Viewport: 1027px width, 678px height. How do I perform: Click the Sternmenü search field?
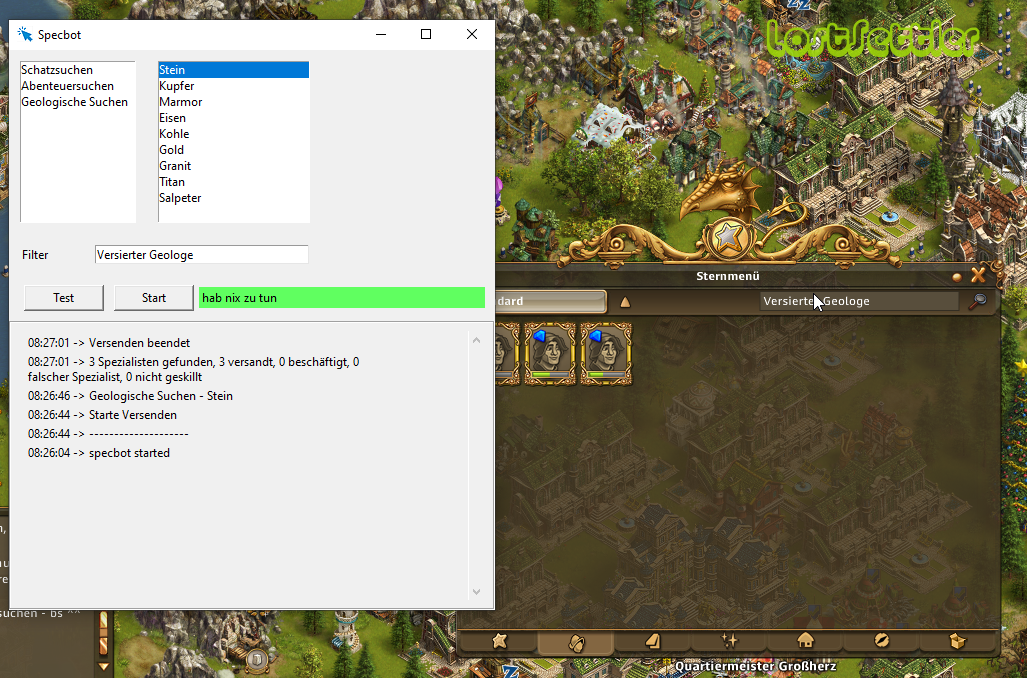pos(858,301)
